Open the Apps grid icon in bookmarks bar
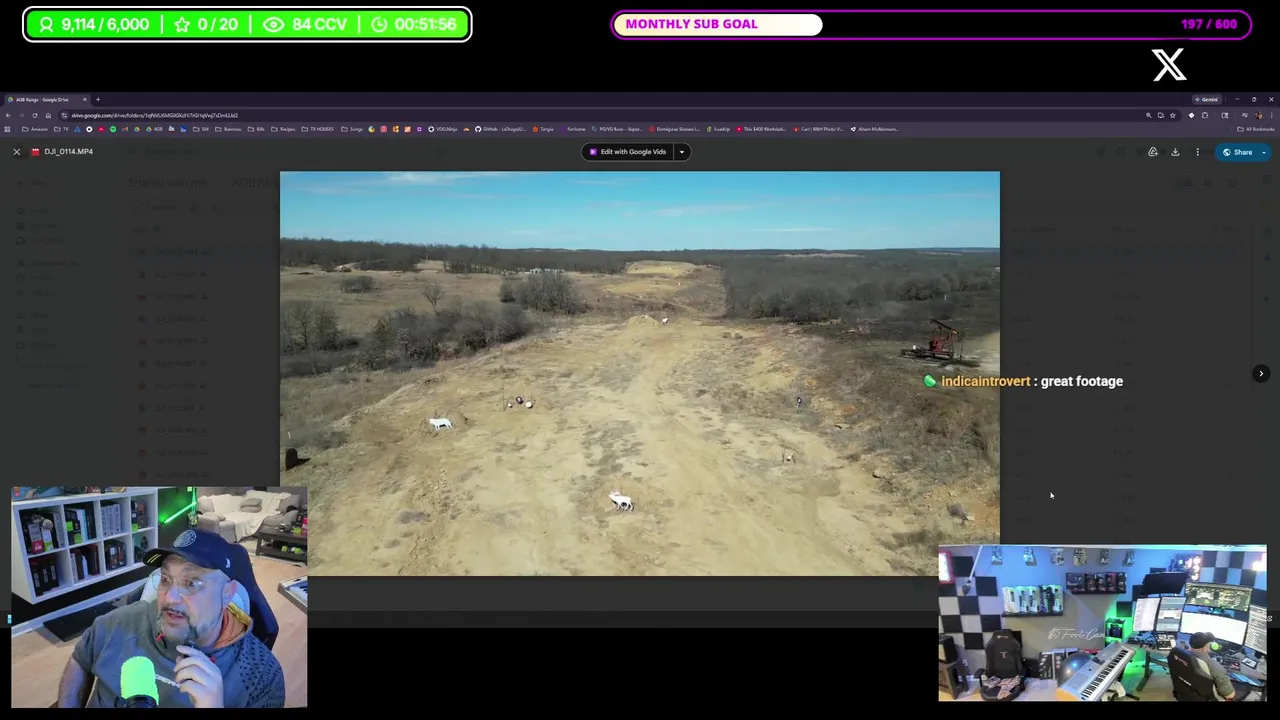 coord(7,129)
